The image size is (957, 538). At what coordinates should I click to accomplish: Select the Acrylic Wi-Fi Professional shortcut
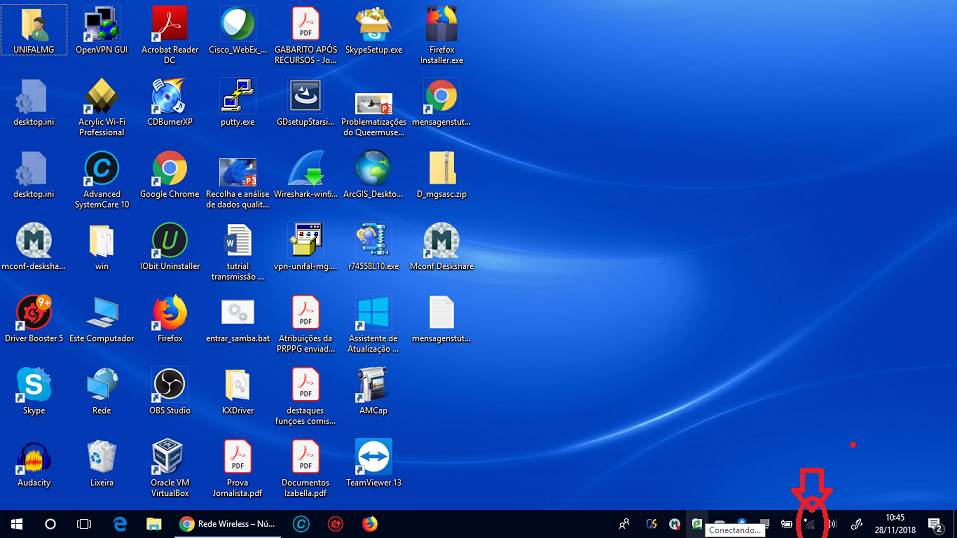[101, 107]
